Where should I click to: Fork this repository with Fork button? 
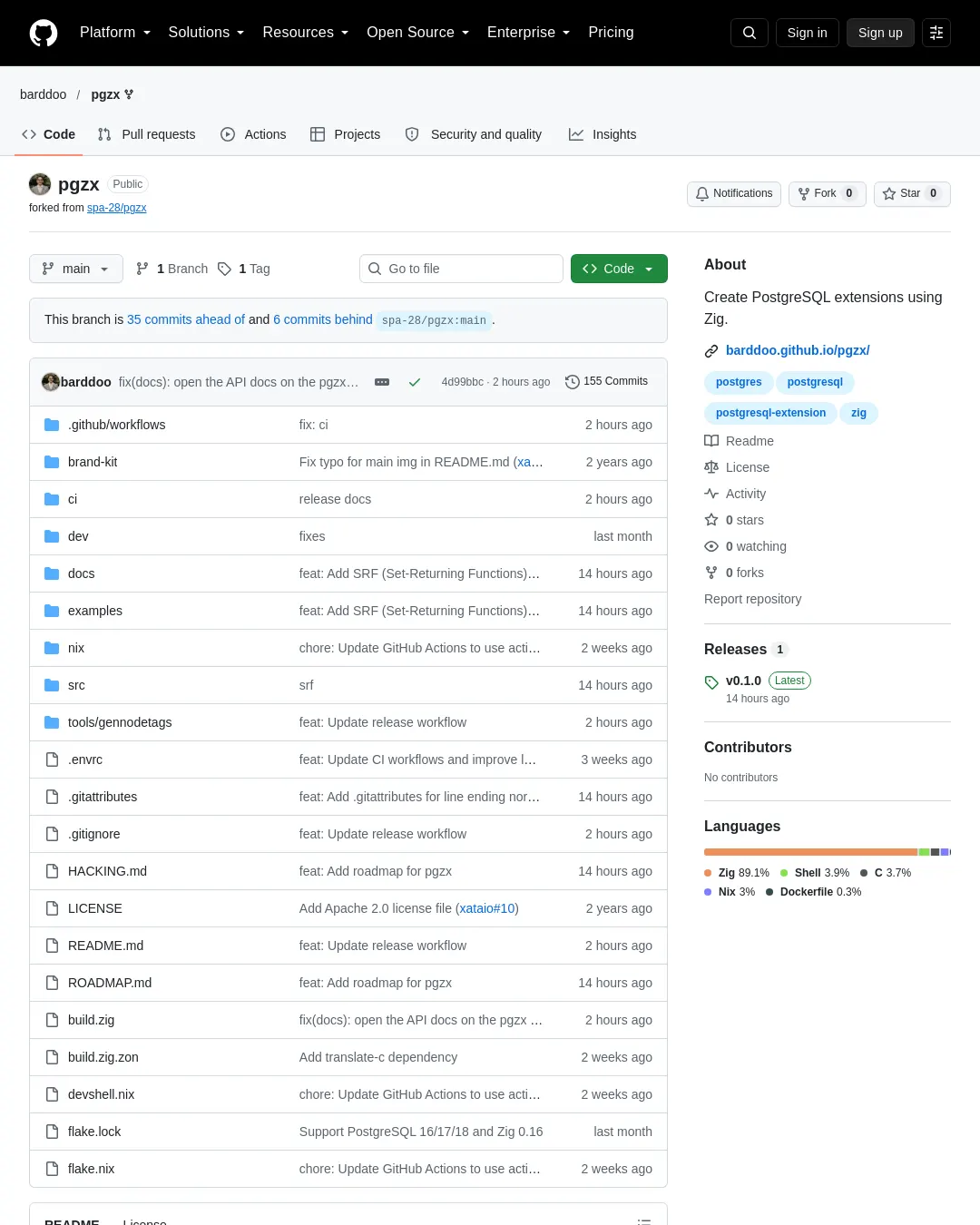coord(827,193)
